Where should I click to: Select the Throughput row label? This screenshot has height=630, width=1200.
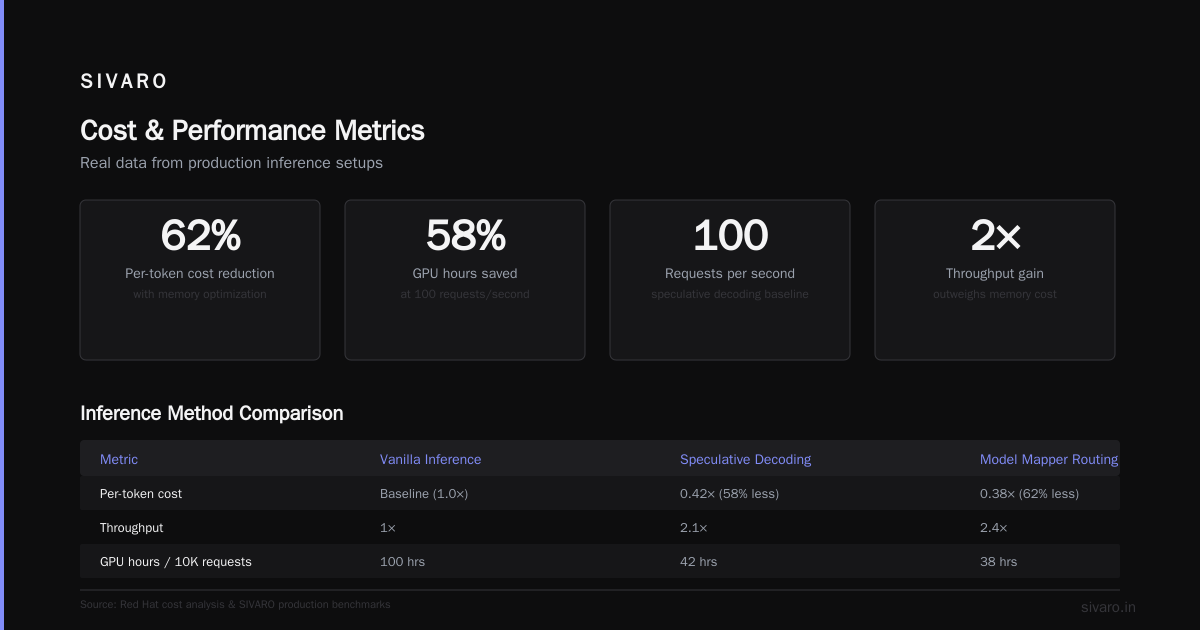coord(132,528)
